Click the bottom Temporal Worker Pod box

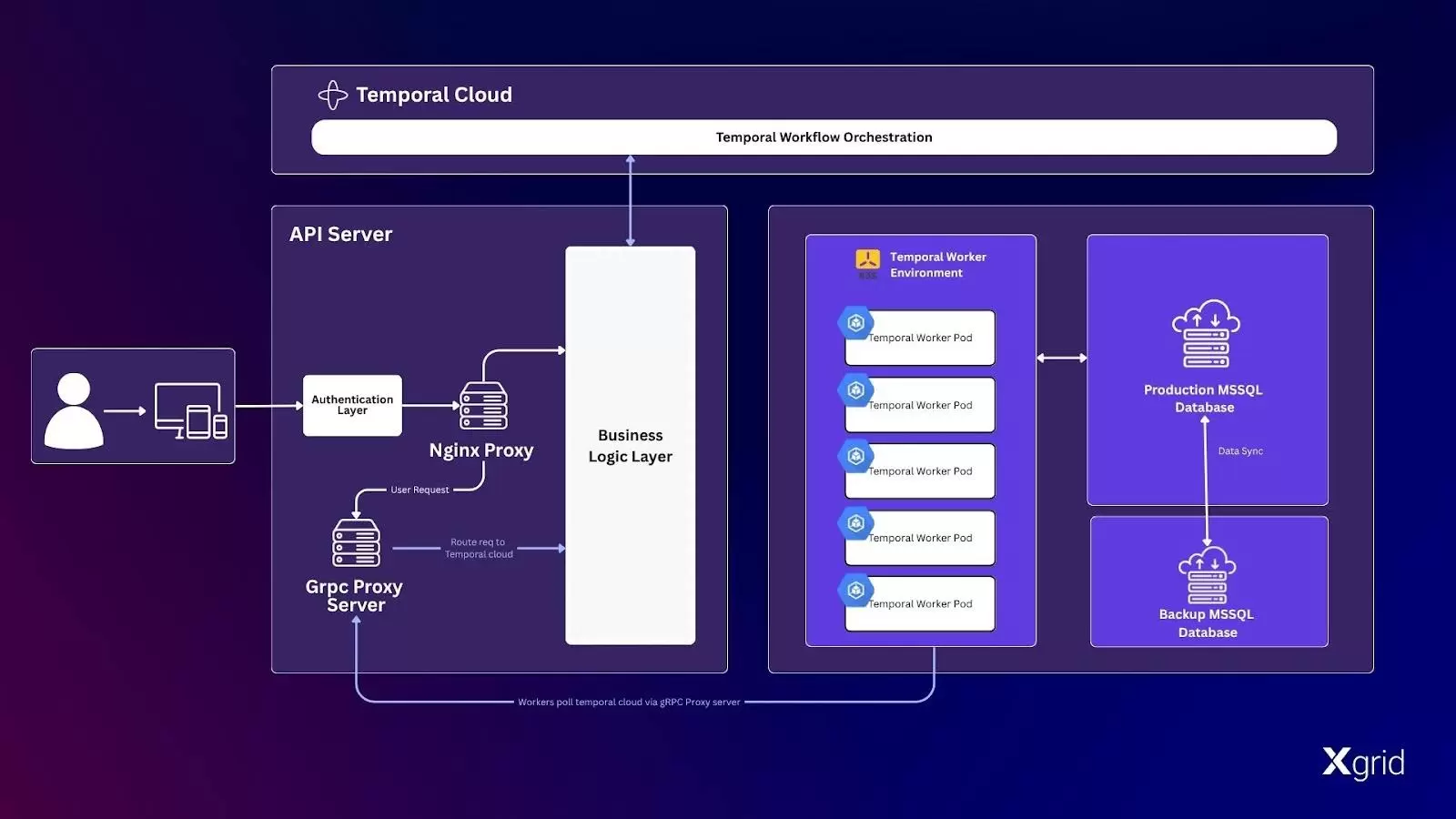[x=920, y=604]
